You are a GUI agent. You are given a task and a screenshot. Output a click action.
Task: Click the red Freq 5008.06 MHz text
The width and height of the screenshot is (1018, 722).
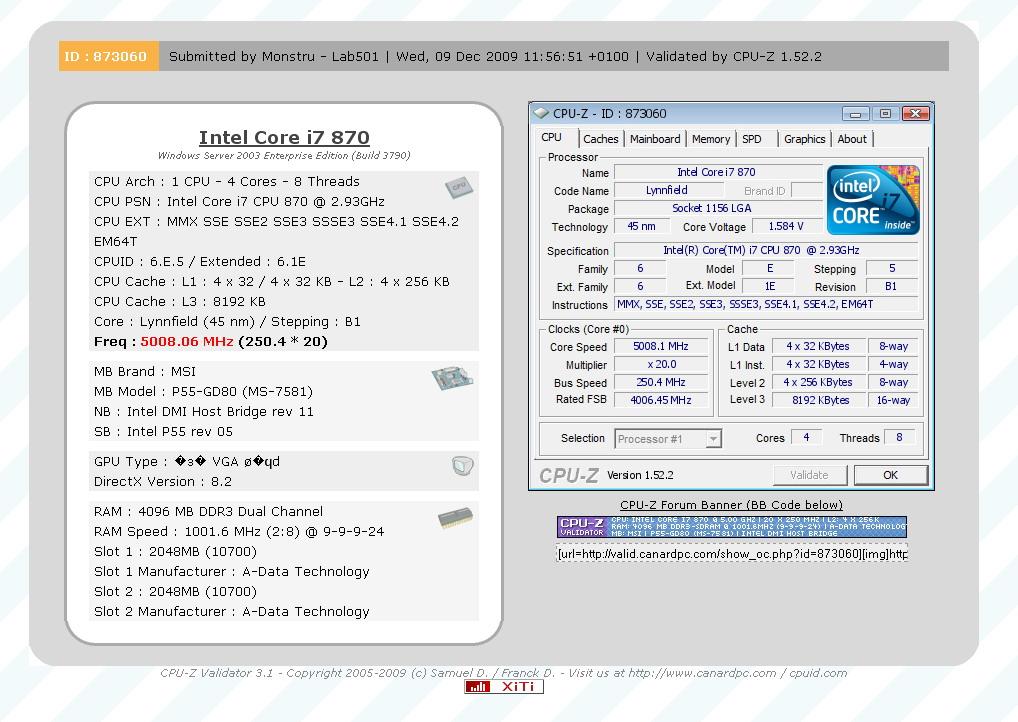click(187, 342)
